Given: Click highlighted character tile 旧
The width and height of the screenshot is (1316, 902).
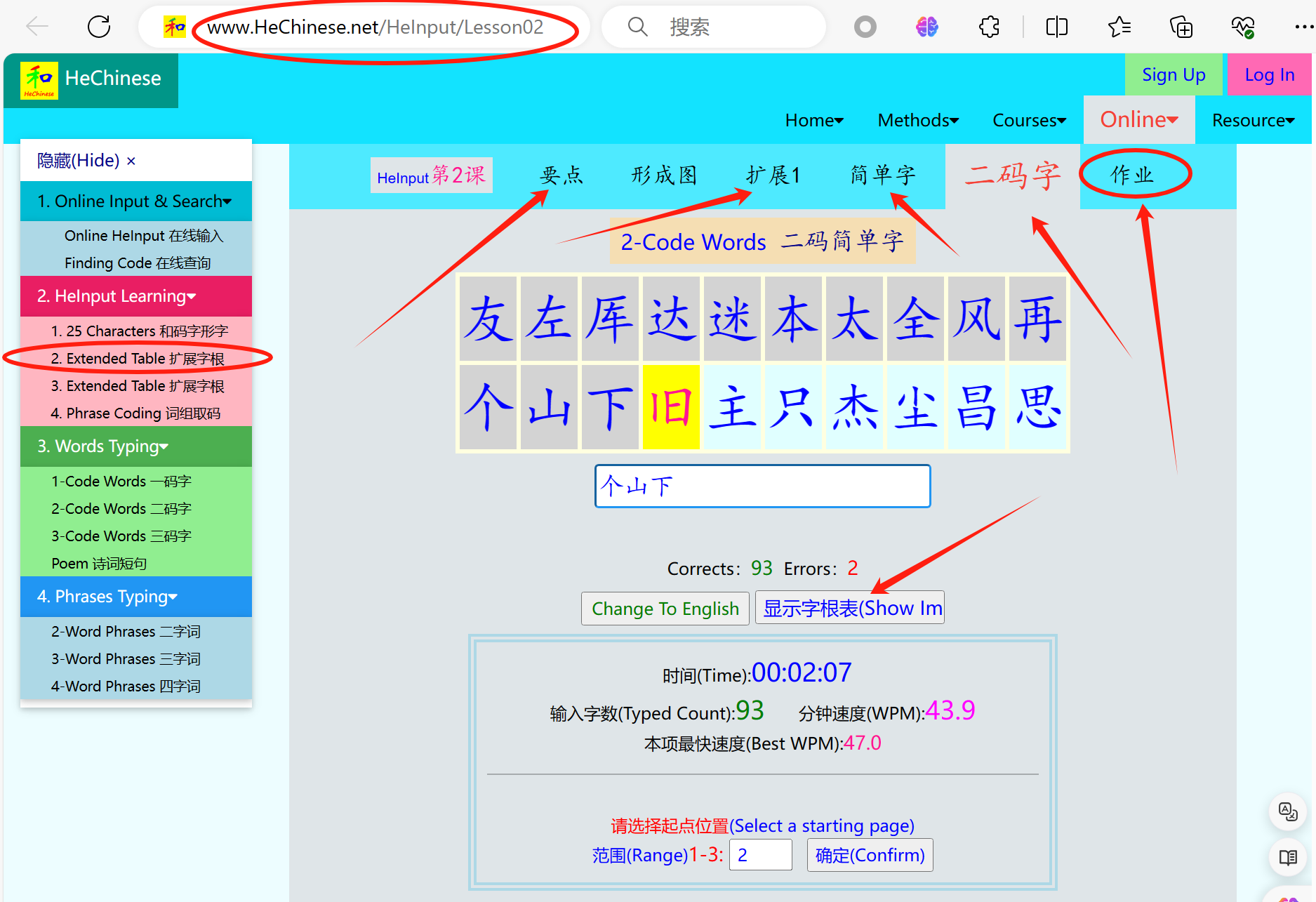Looking at the screenshot, I should coord(671,406).
